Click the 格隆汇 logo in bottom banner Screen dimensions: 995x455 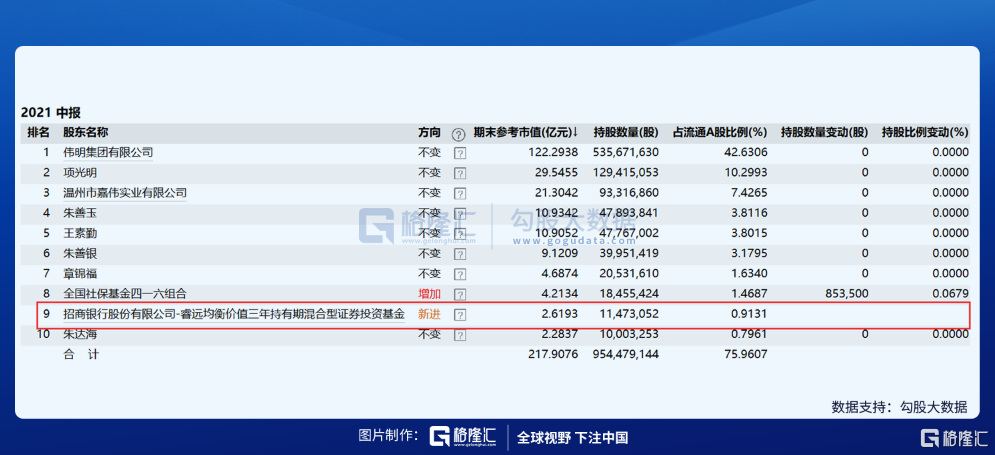pos(463,437)
